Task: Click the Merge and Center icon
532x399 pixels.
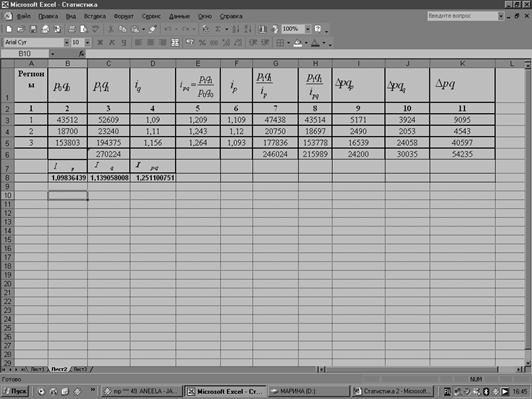Action: [175, 43]
